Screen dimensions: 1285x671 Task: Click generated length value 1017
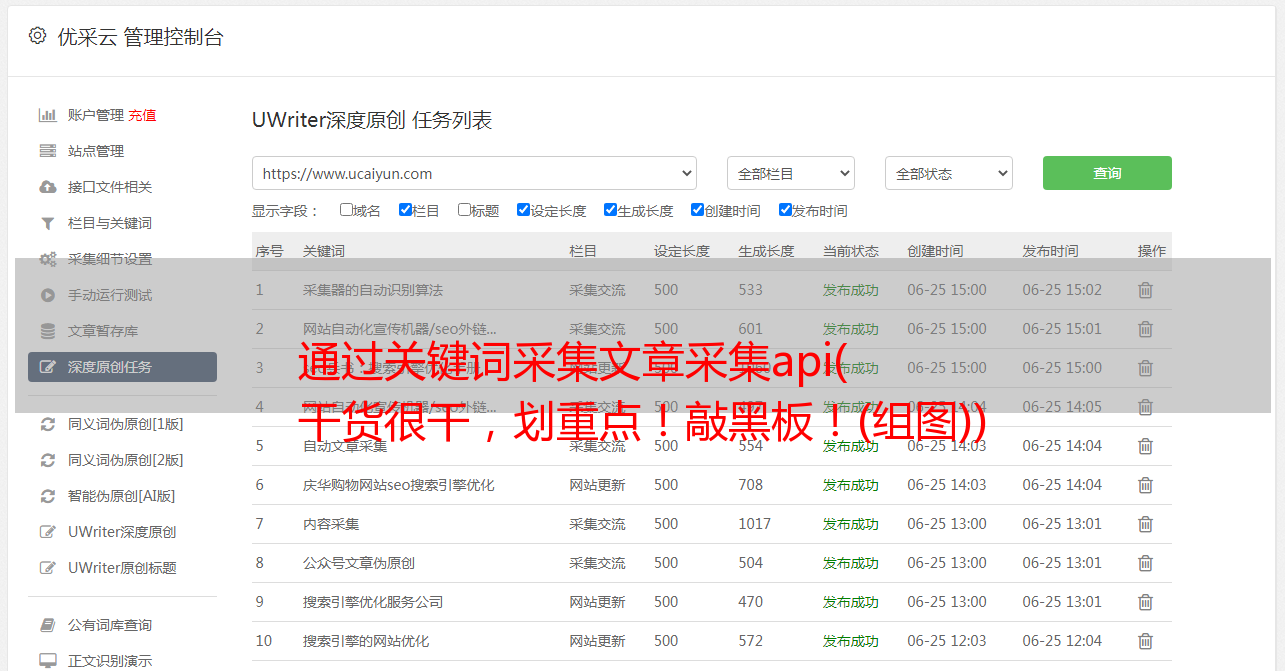click(755, 524)
